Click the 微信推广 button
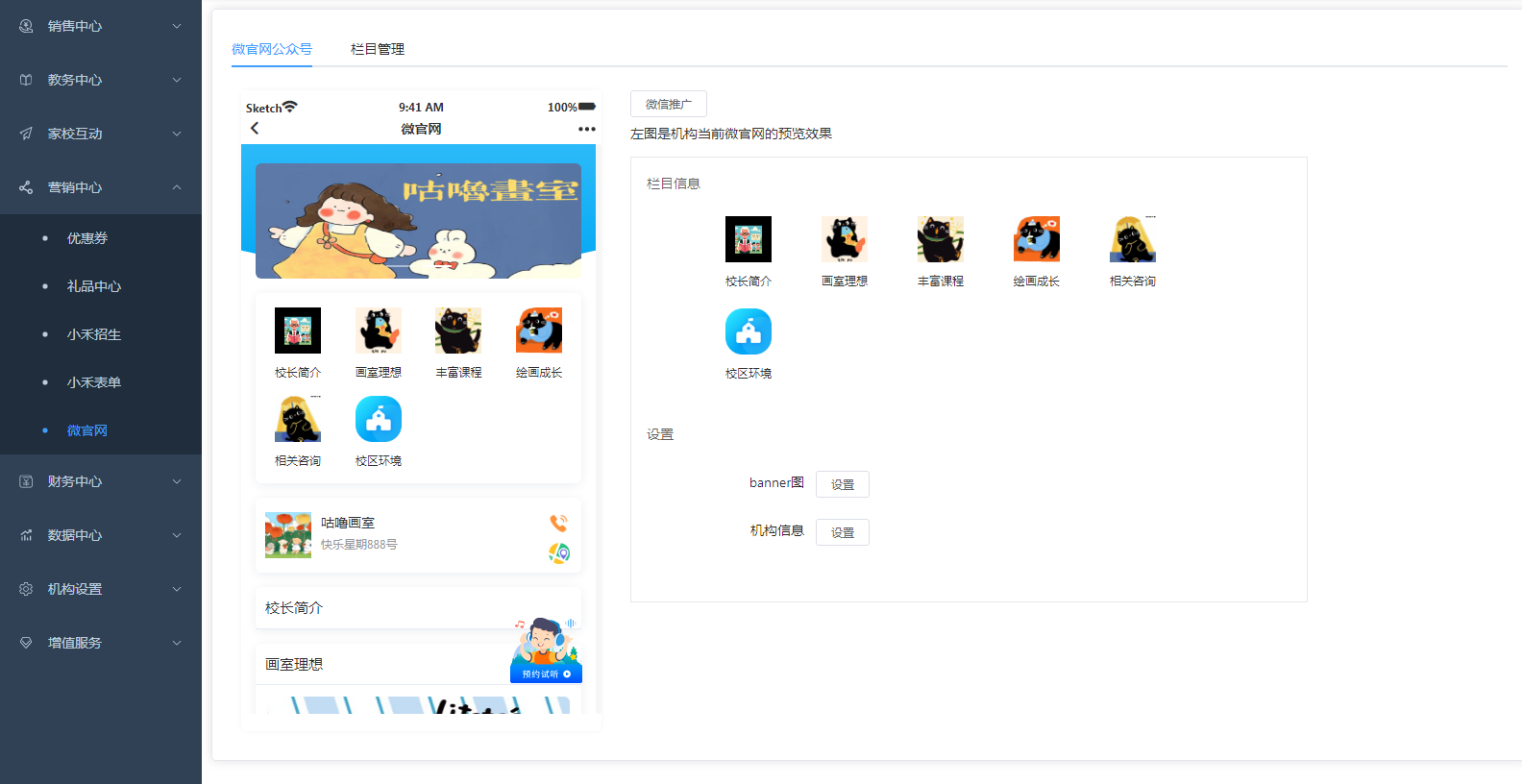The width and height of the screenshot is (1522, 784). click(669, 104)
